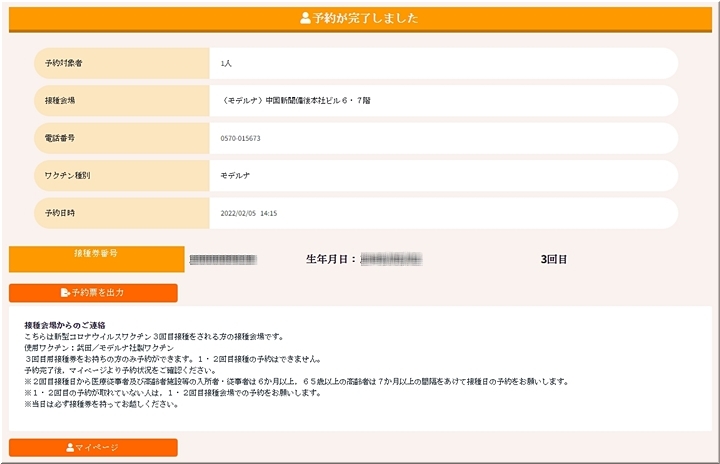Select the ワクチン種別 label

coord(67,175)
